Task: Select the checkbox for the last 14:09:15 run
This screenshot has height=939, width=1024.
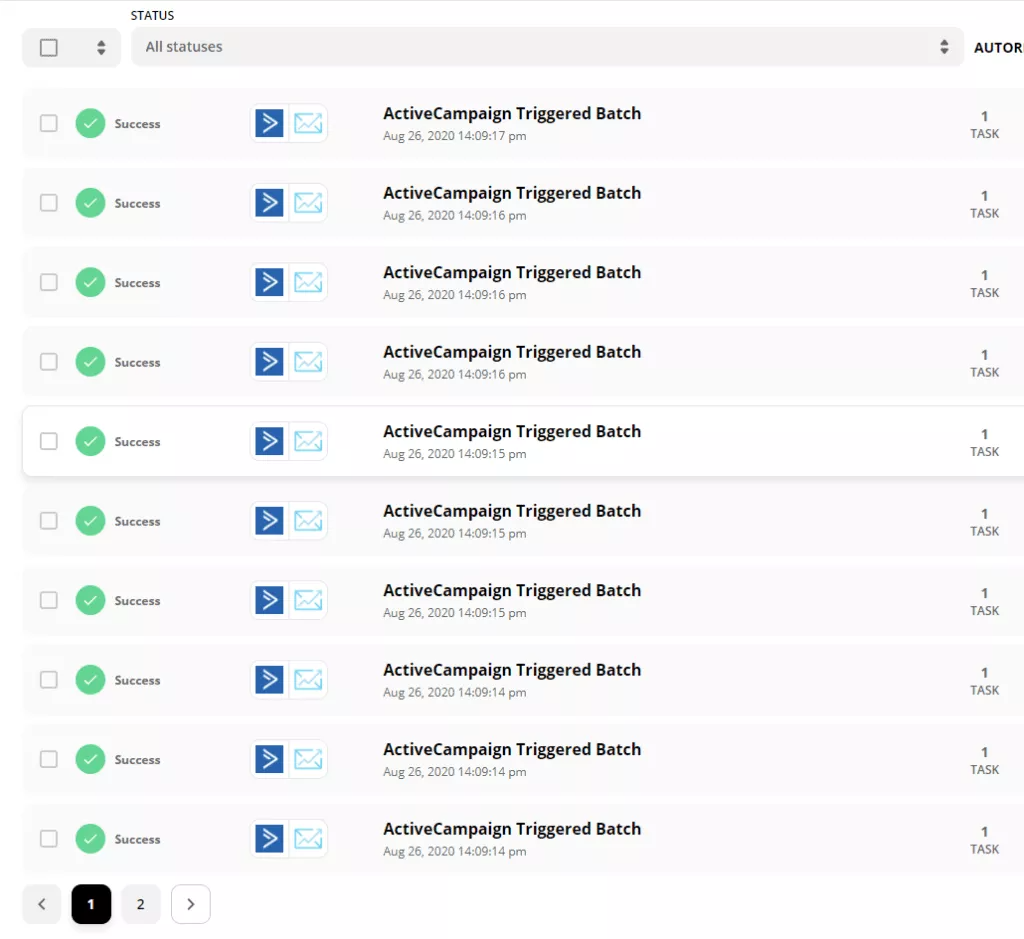Action: coord(48,600)
